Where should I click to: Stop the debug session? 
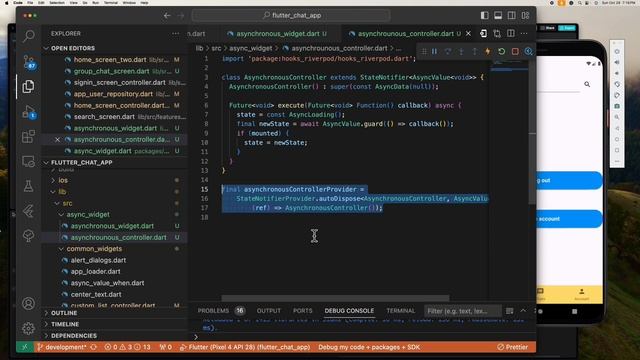click(515, 51)
